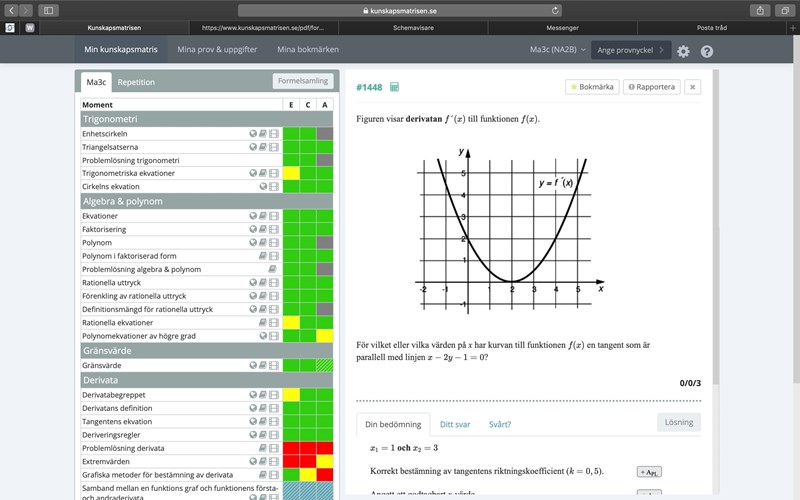Screen dimensions: 800x500
Task: Click the Safari sidebar toggle icon
Action: (48, 10)
